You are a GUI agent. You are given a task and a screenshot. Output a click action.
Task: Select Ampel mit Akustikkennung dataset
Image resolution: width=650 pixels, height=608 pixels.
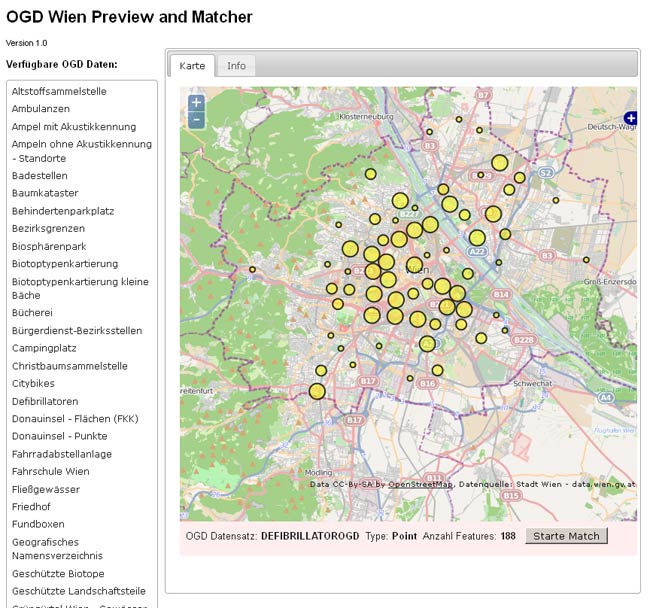click(x=74, y=127)
